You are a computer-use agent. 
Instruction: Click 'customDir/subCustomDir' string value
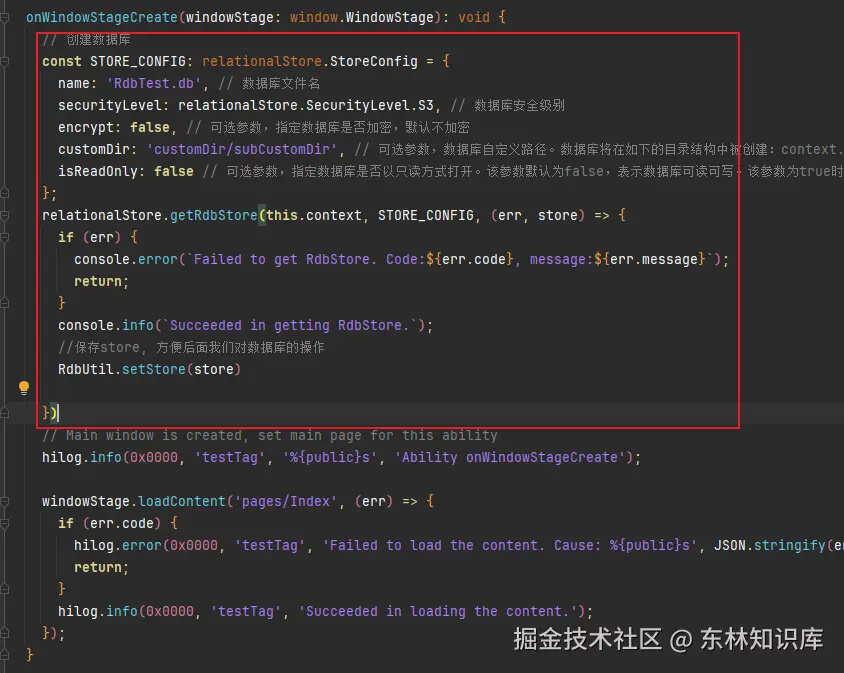(x=242, y=149)
